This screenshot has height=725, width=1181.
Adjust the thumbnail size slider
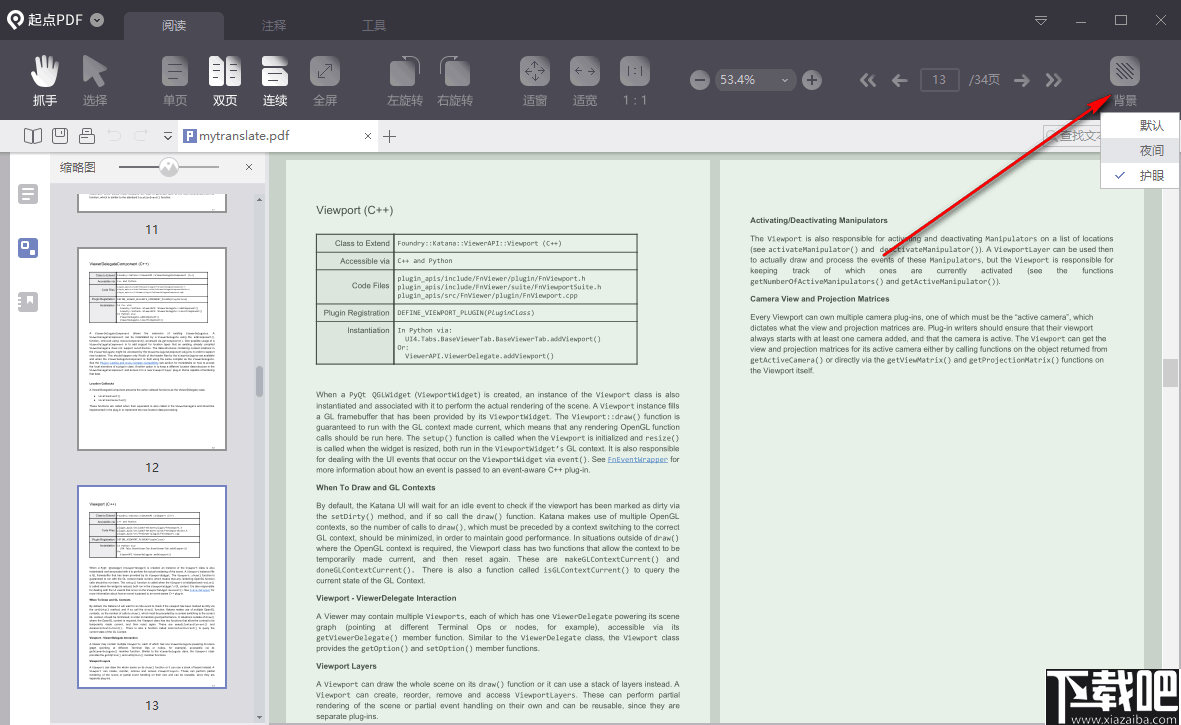pos(169,167)
